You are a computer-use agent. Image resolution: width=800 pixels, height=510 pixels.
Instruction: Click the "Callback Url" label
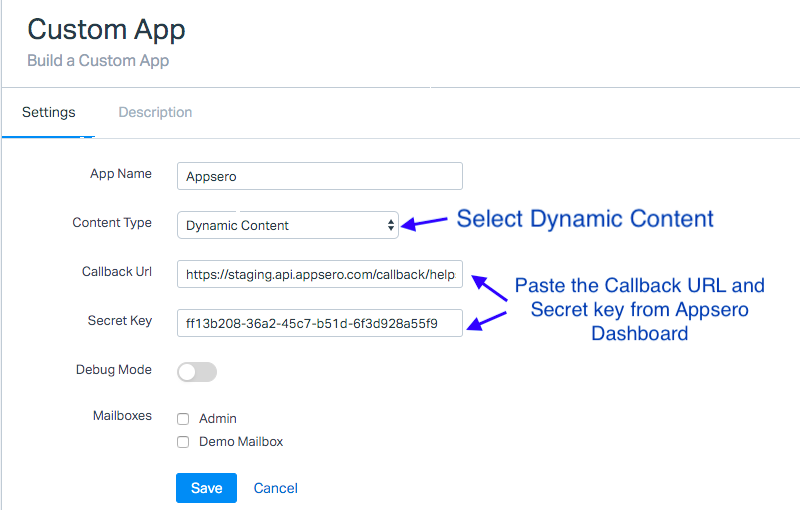pos(117,271)
